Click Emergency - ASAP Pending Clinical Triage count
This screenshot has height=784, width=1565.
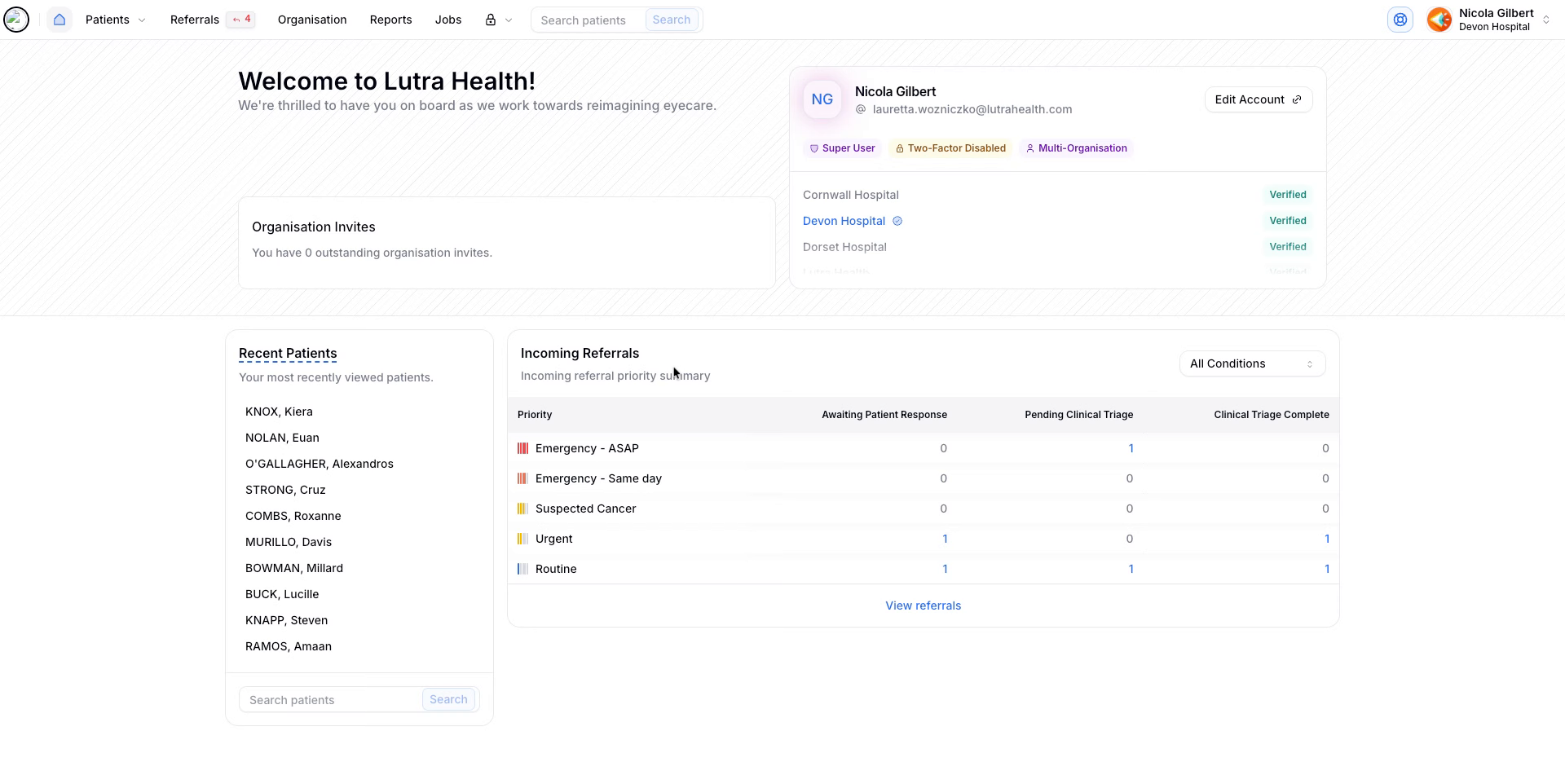click(1131, 448)
